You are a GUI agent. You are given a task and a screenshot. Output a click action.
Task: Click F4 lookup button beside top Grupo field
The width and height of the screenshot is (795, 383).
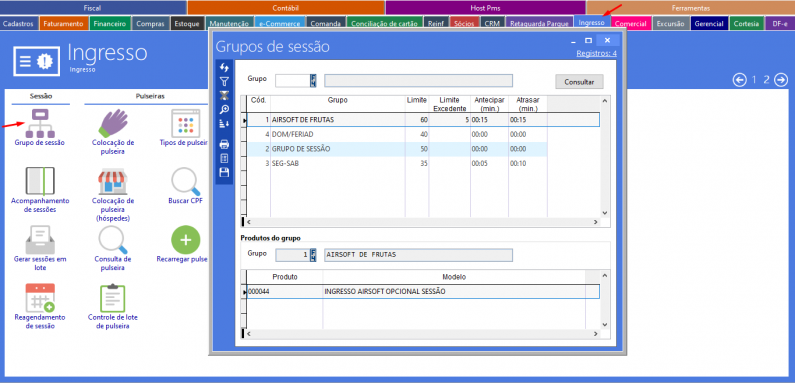[x=313, y=81]
